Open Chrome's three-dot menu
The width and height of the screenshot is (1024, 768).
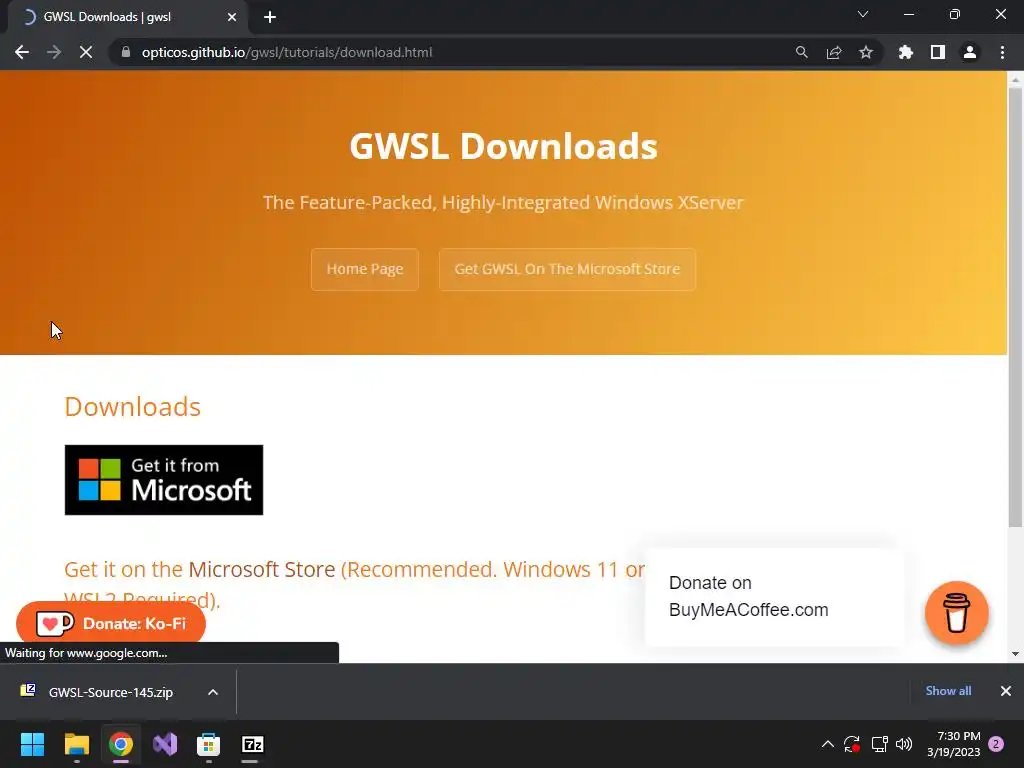click(1002, 52)
